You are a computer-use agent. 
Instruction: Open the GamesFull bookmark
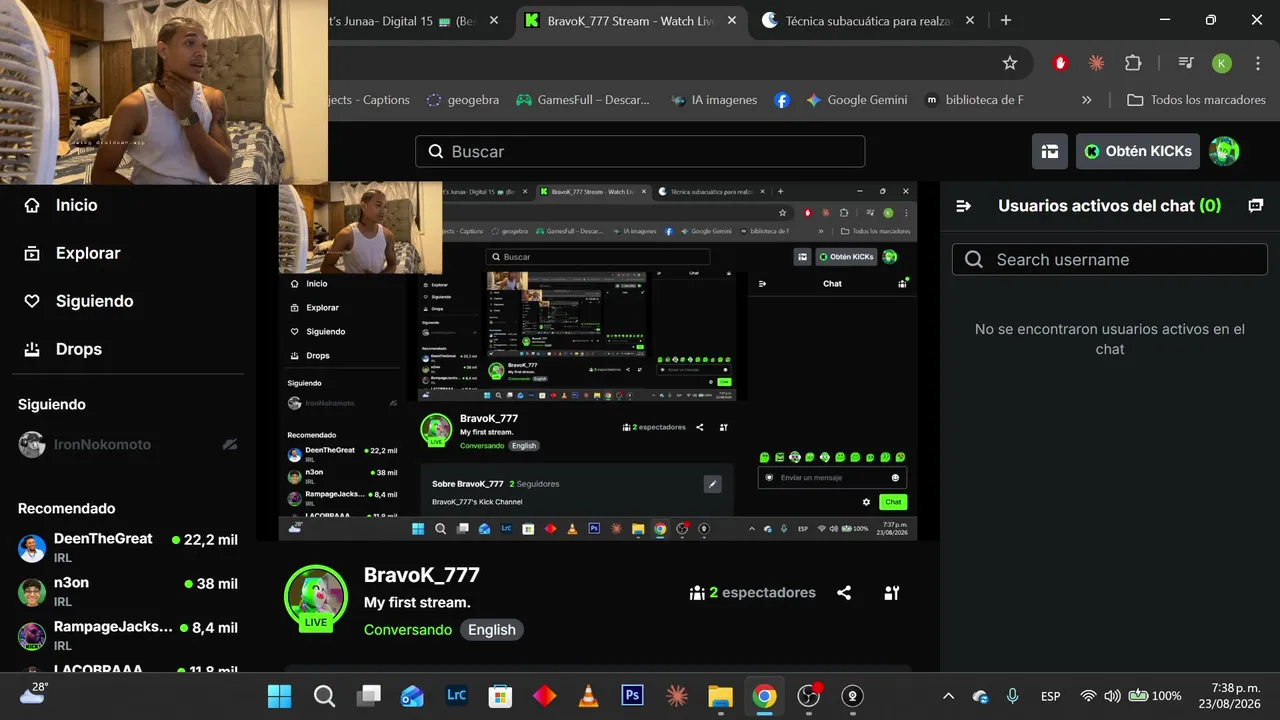tap(582, 100)
